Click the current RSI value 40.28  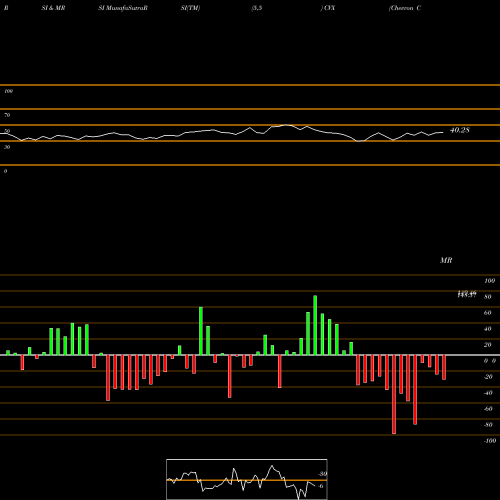pos(460,130)
